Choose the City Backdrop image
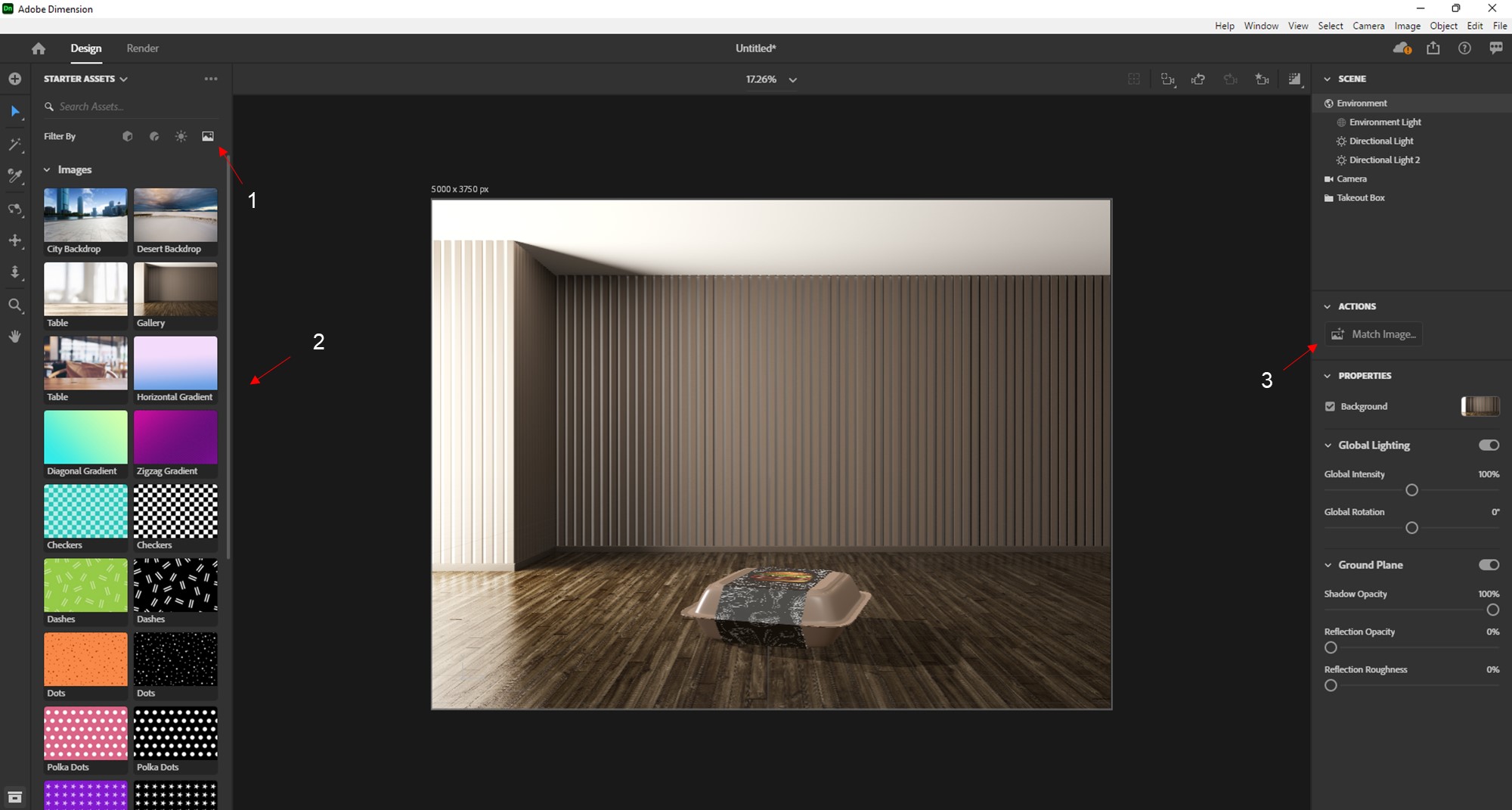1512x810 pixels. point(85,222)
